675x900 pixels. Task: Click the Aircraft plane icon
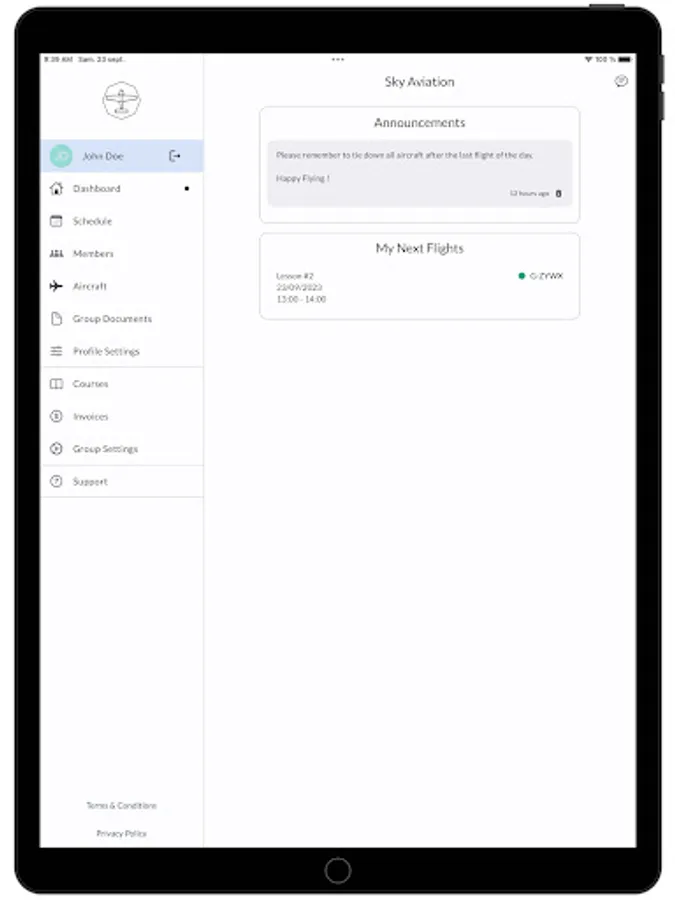(56, 286)
